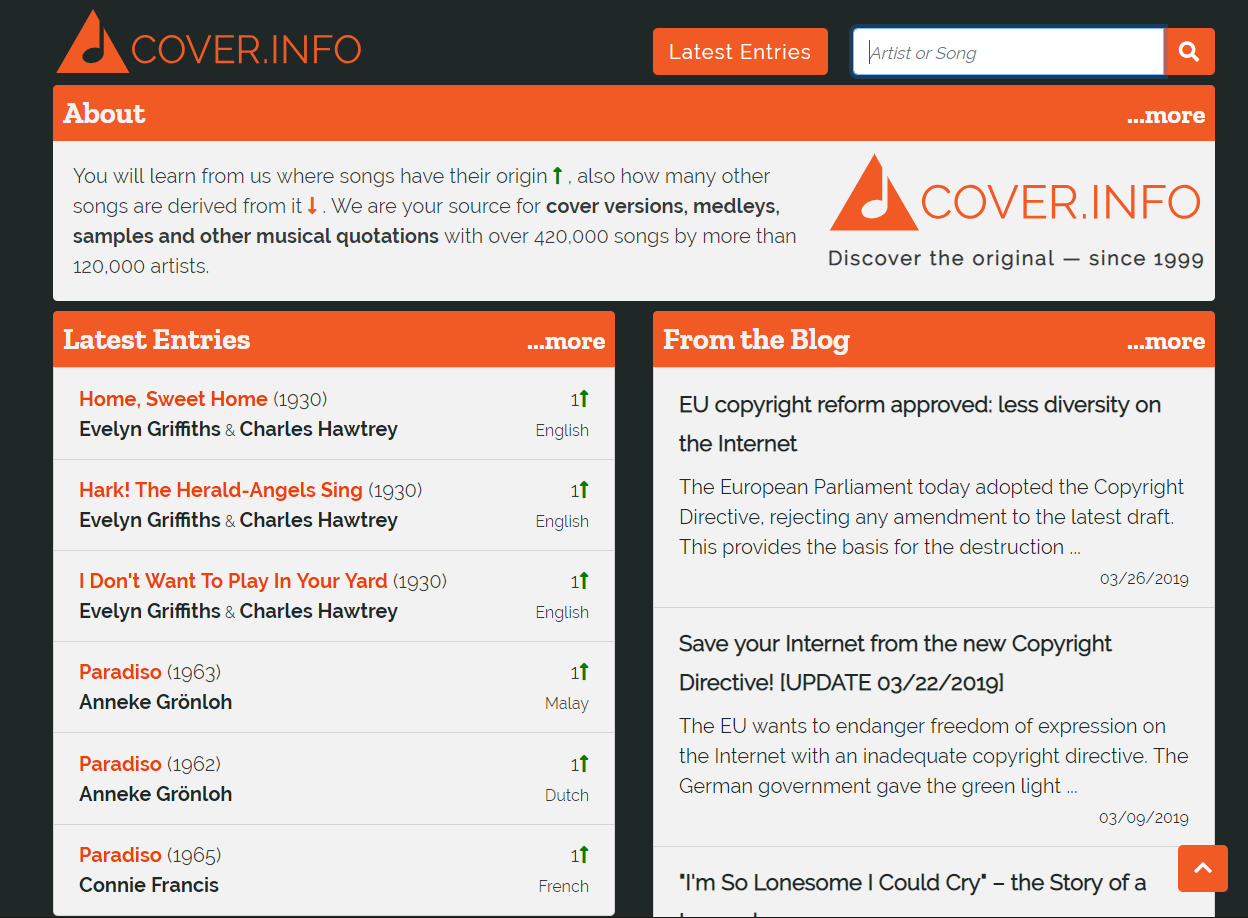Viewport: 1248px width, 918px height.
Task: Click the scroll-to-top arrow button
Action: (1203, 868)
